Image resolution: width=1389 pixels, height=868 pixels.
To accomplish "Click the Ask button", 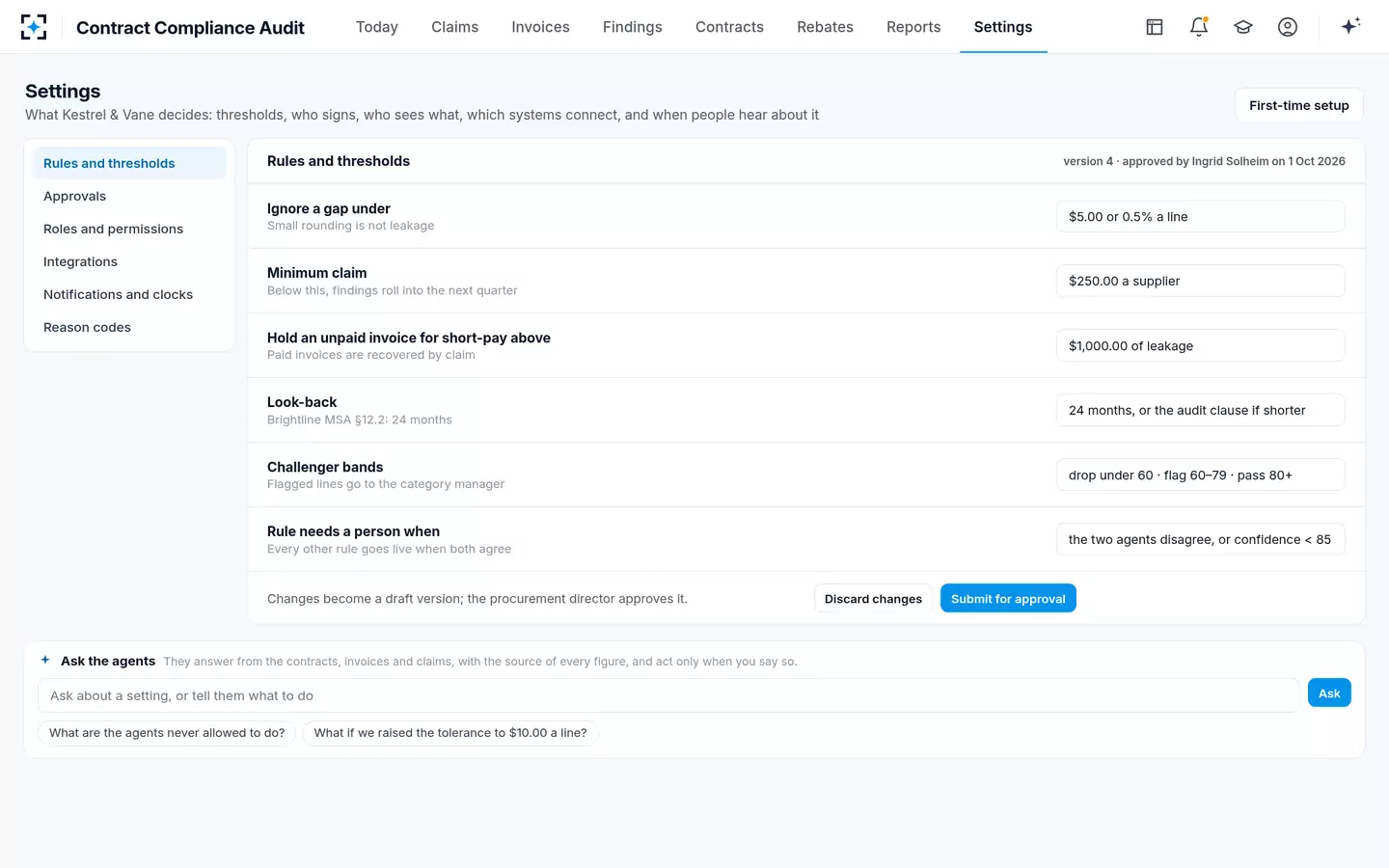I will tap(1329, 693).
